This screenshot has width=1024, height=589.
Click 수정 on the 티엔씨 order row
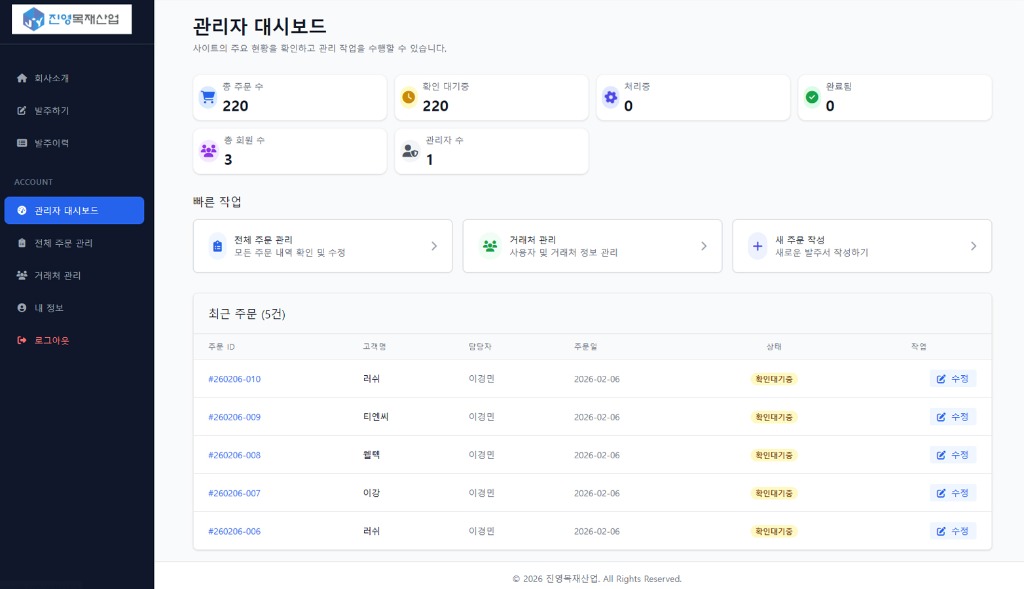coord(951,417)
